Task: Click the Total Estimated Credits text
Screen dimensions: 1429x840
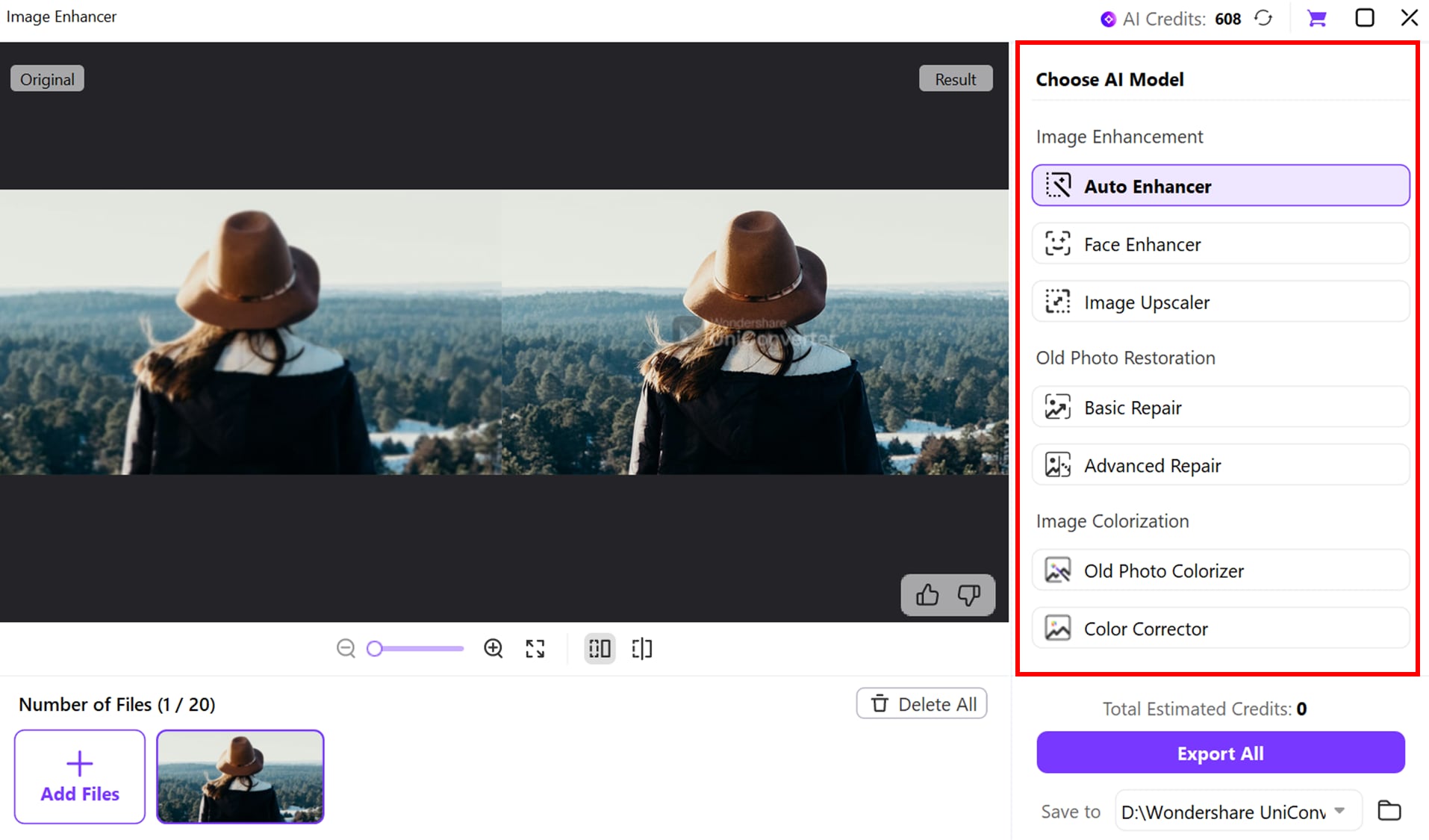Action: pyautogui.click(x=1204, y=709)
